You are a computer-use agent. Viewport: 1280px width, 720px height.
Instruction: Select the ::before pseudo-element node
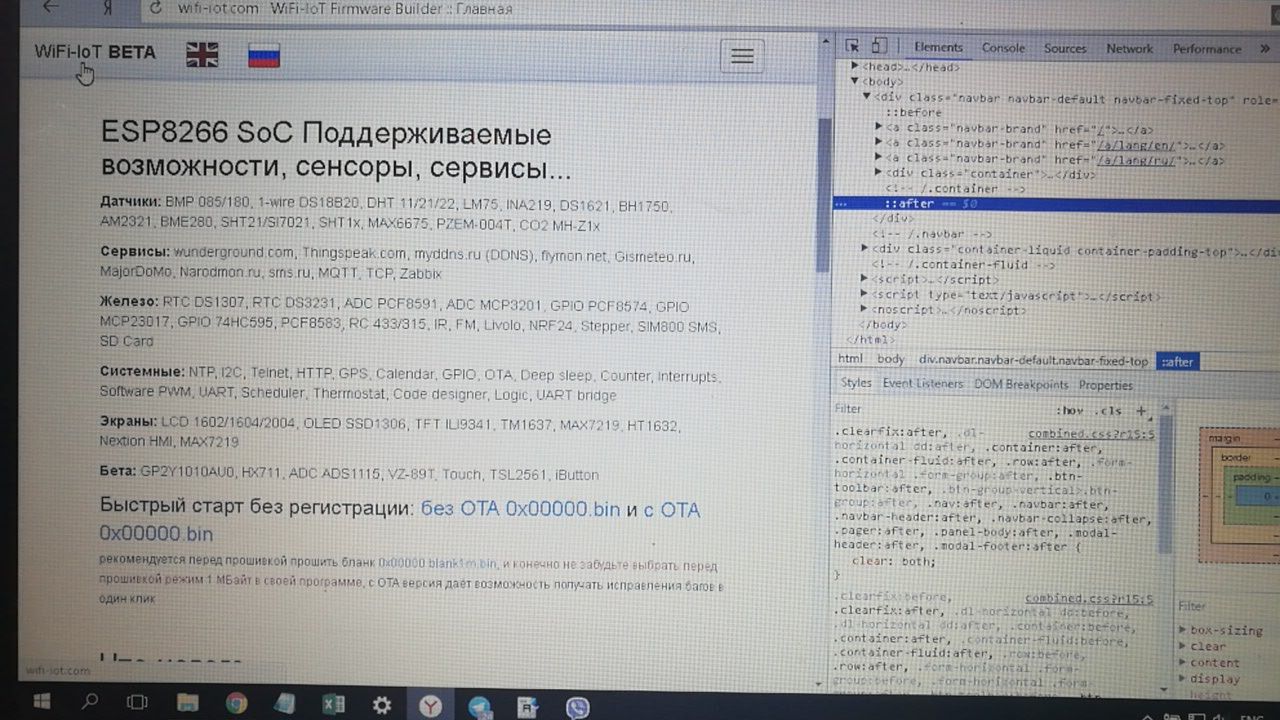(x=913, y=113)
